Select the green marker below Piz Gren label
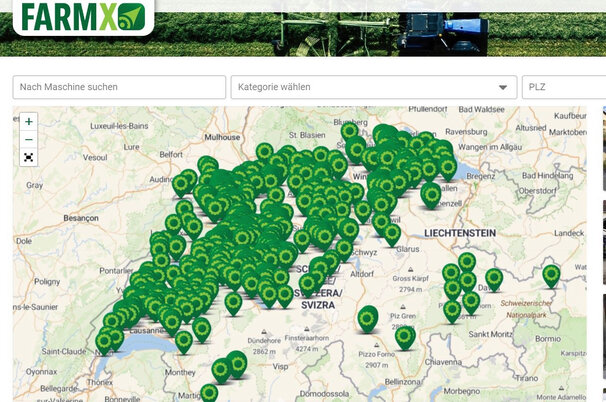606x402 pixels. [x=404, y=336]
